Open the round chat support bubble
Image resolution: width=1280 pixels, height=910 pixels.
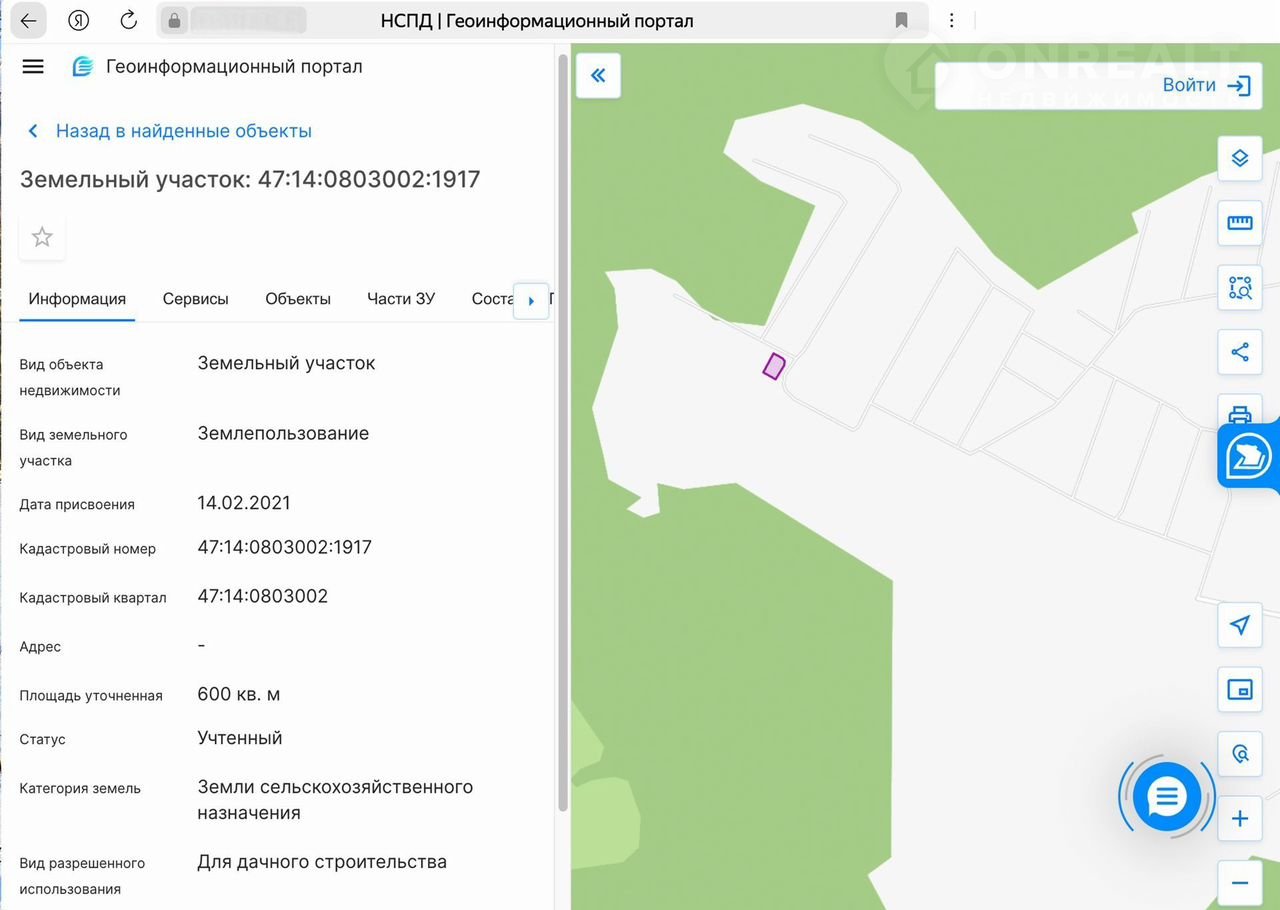pos(1166,797)
